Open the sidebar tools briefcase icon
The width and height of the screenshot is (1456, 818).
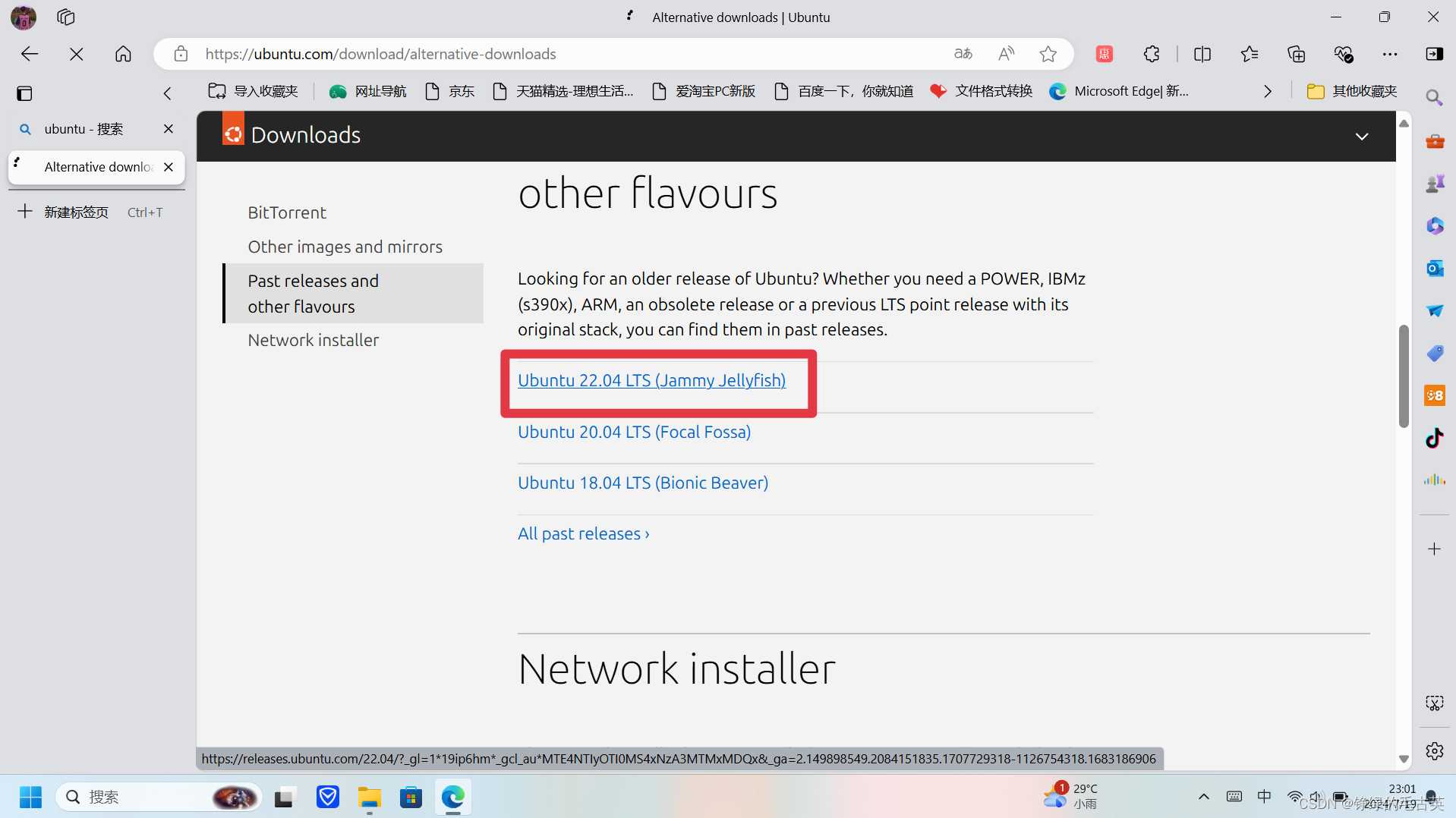(1435, 141)
